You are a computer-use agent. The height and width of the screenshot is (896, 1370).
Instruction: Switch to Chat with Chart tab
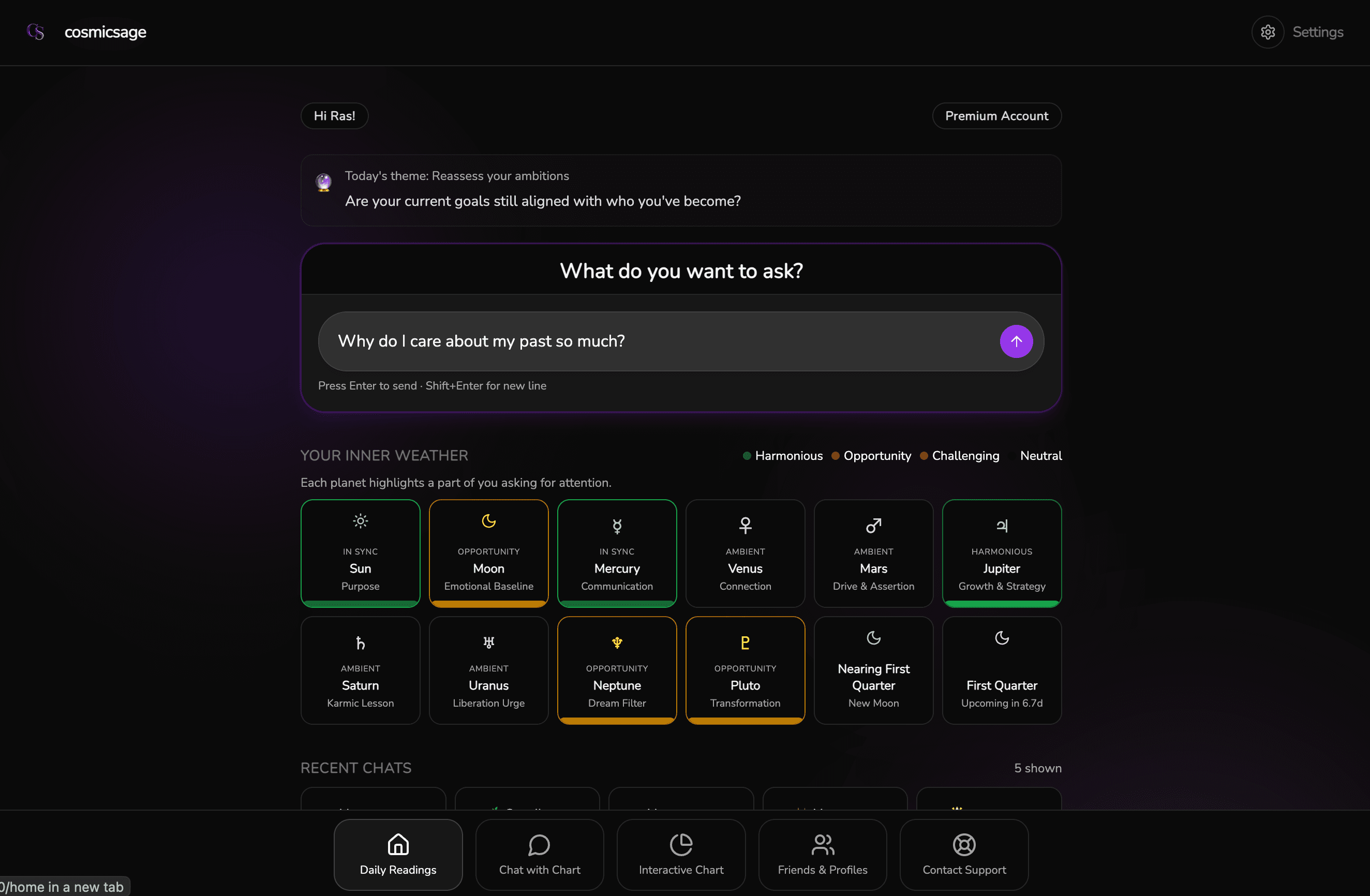(x=540, y=855)
